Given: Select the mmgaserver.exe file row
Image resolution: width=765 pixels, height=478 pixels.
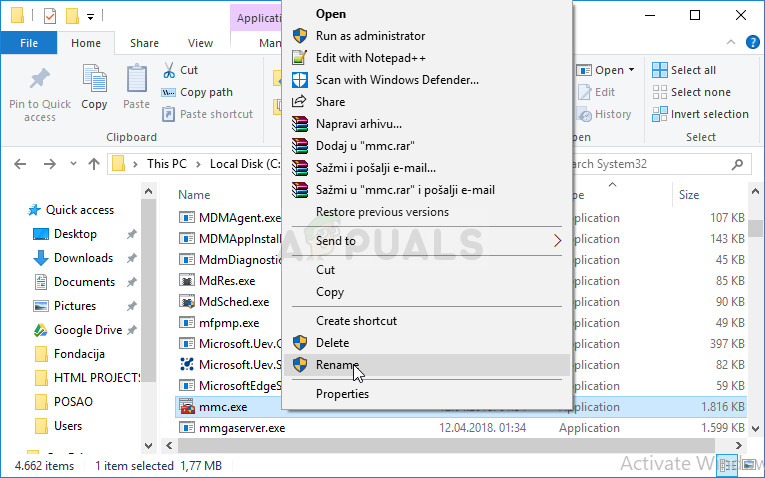Looking at the screenshot, I should [x=461, y=428].
